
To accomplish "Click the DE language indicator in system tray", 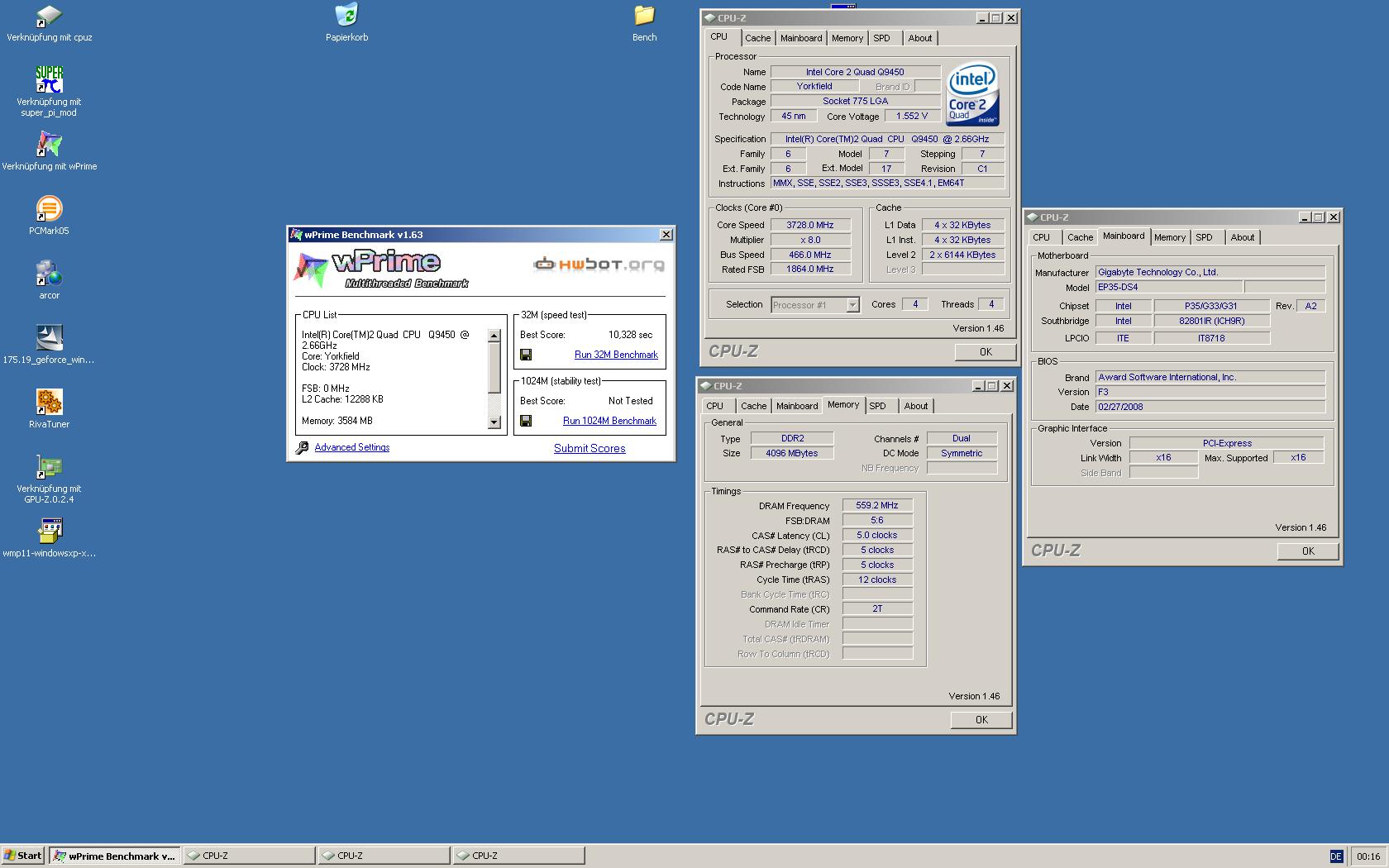I will pos(1336,856).
